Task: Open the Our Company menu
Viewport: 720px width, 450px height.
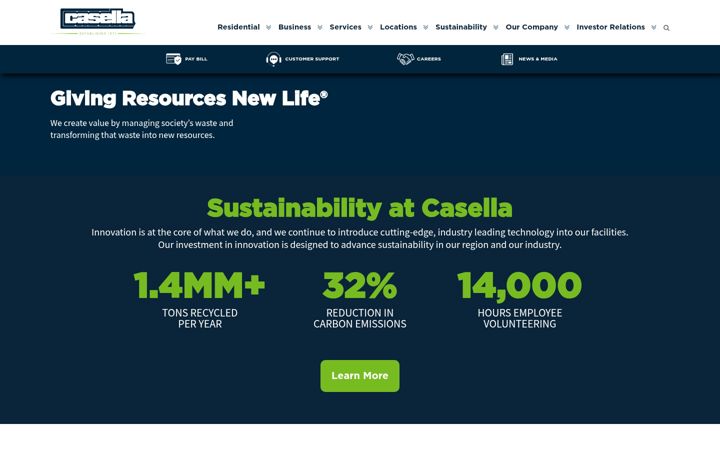Action: point(532,27)
